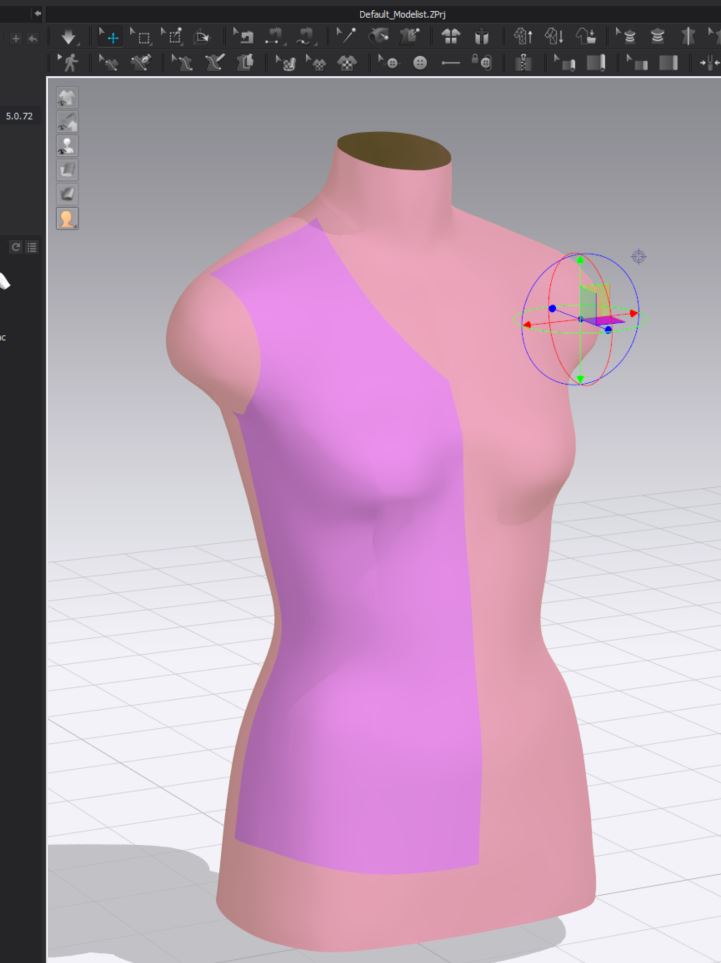The height and width of the screenshot is (963, 721).
Task: Click the Fasten Button lock tool
Action: [482, 62]
